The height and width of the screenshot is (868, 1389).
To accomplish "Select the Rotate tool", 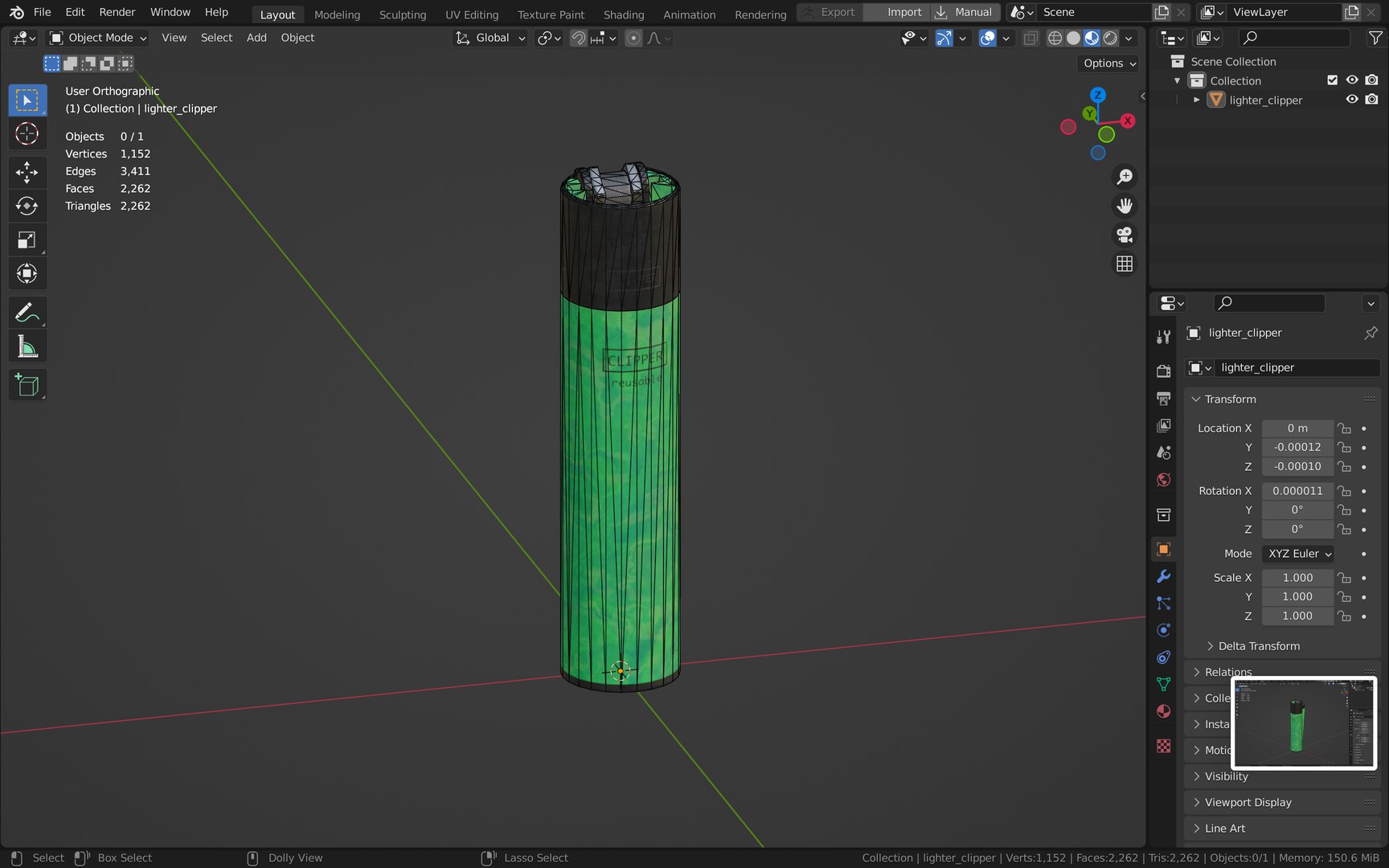I will coord(27,206).
